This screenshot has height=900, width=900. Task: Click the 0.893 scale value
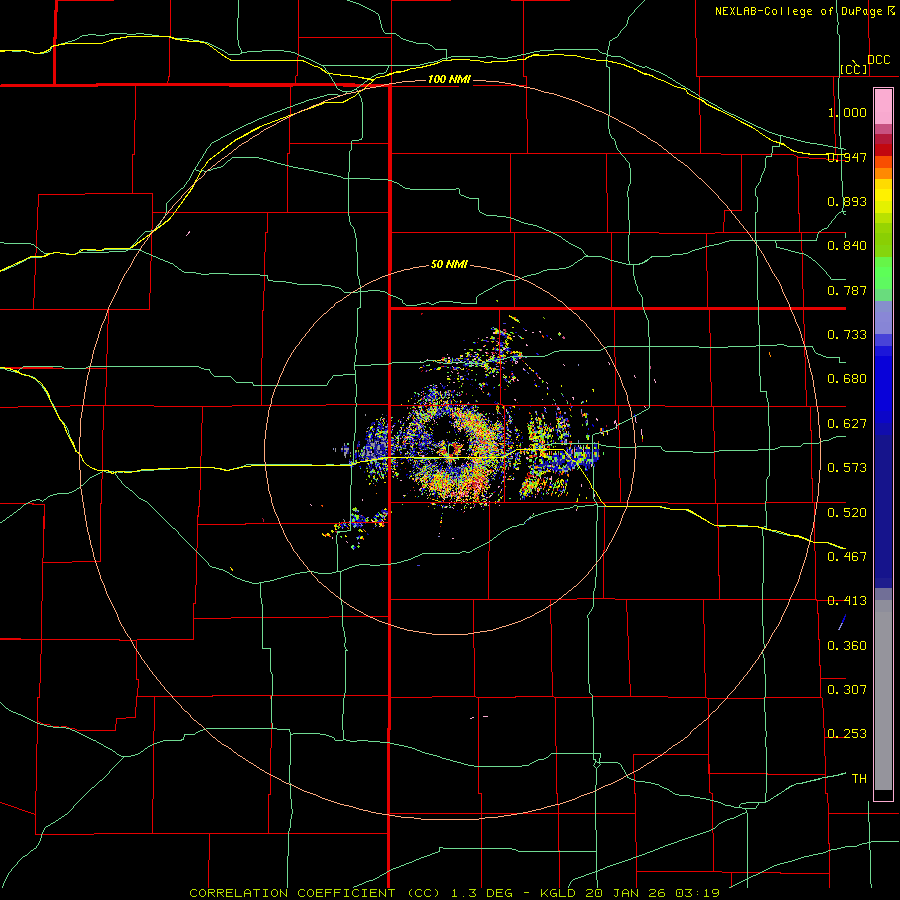click(847, 201)
